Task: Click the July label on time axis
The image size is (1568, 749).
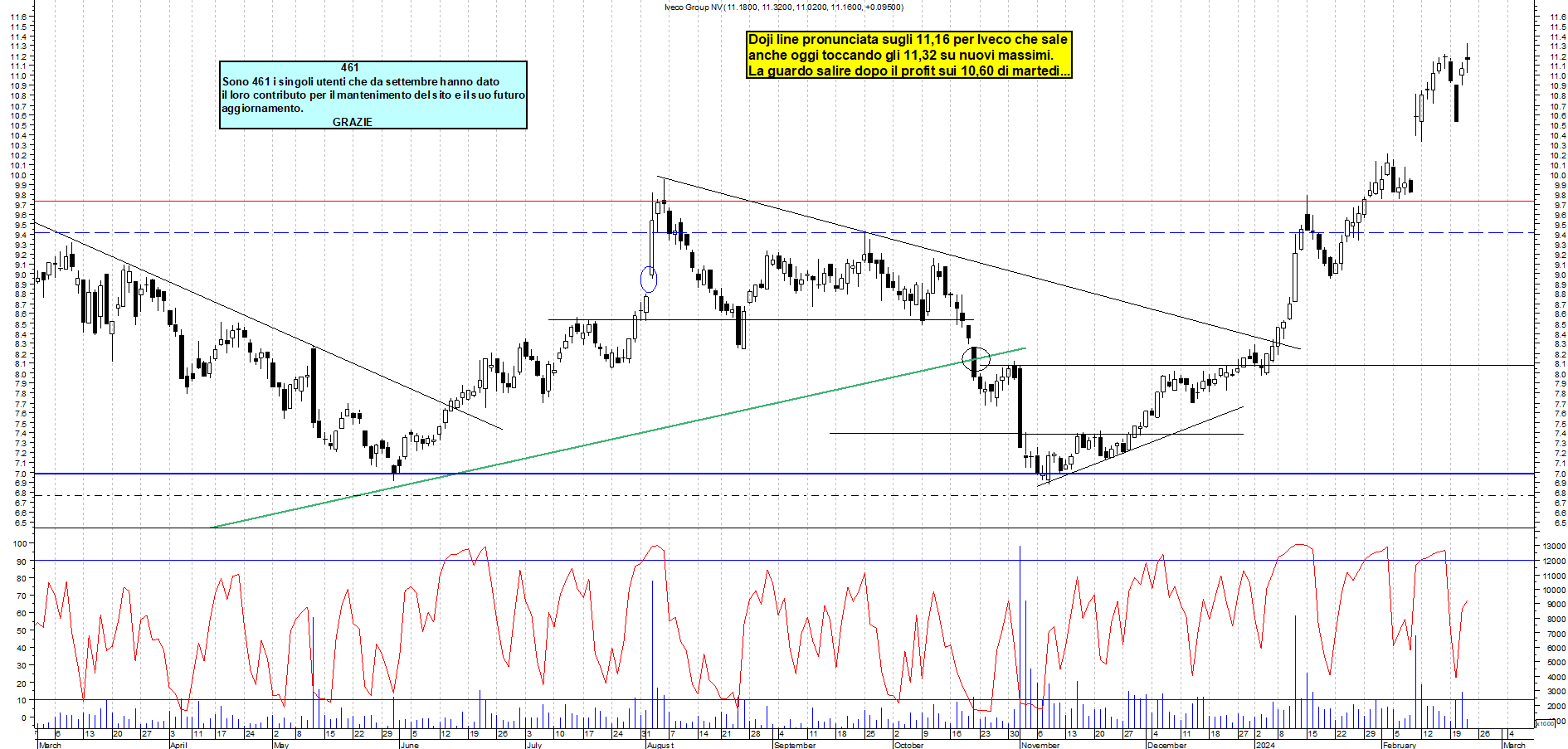Action: 534,745
